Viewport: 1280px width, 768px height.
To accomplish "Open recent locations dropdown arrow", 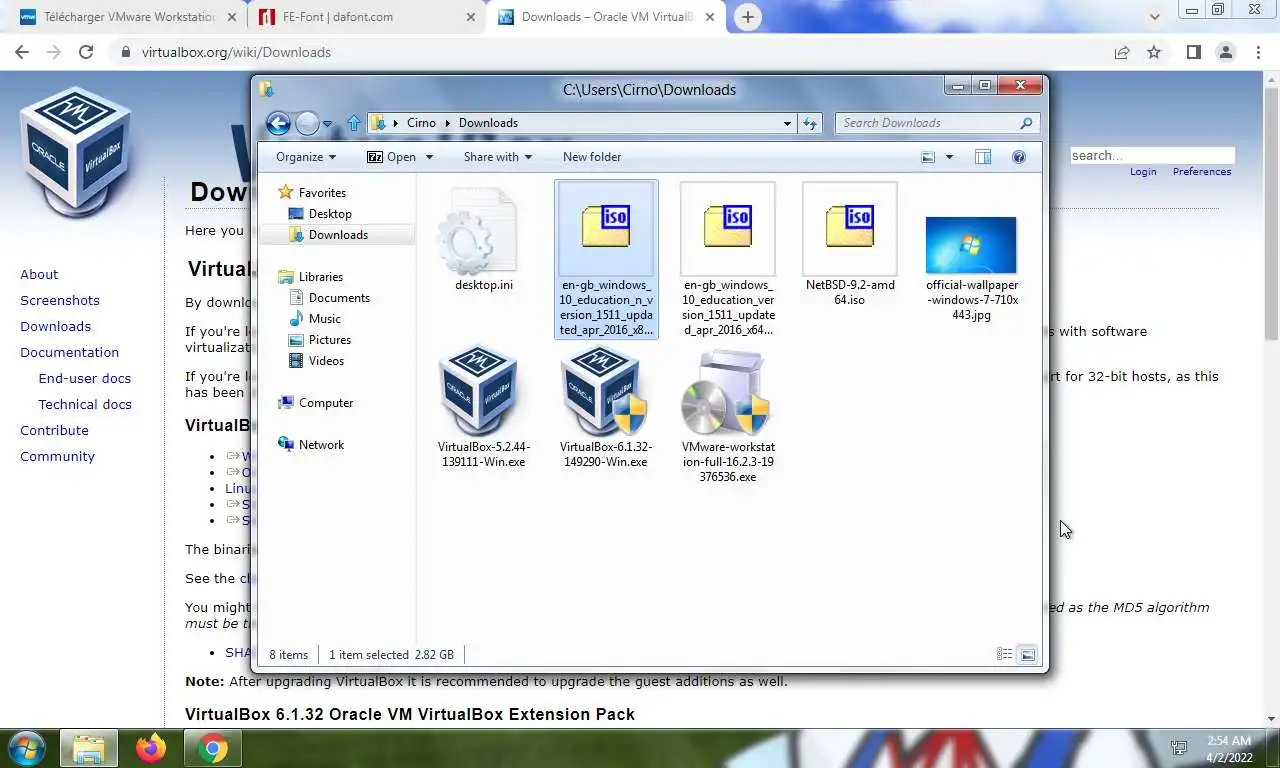I will point(327,124).
